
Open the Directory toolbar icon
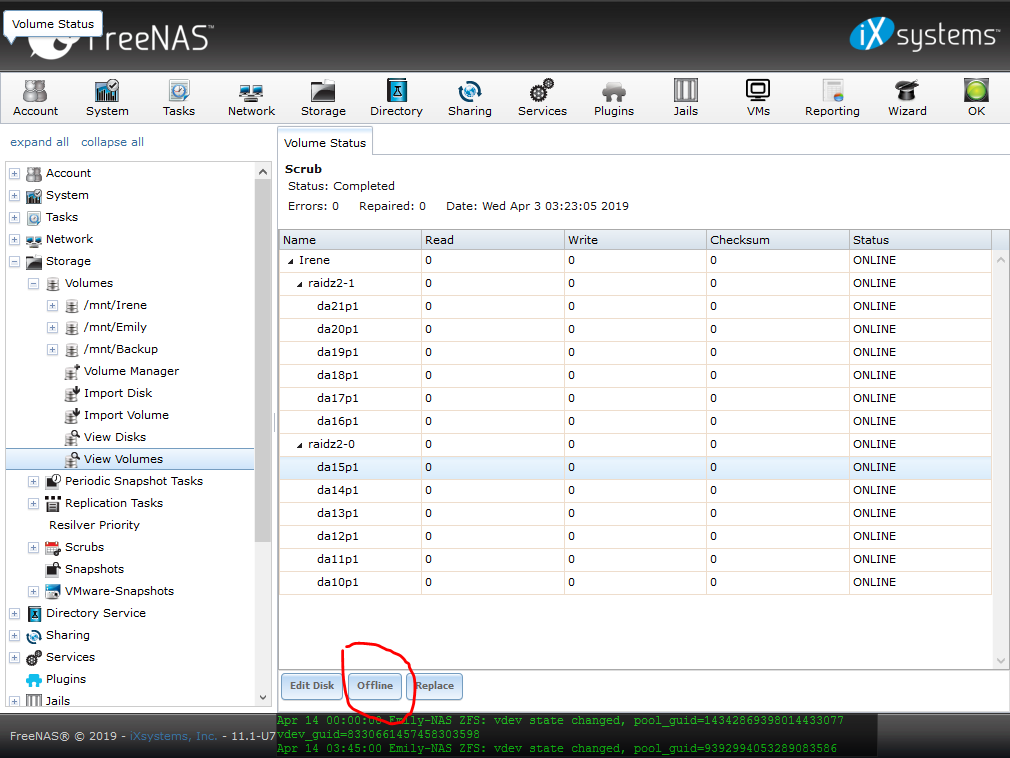tap(396, 98)
